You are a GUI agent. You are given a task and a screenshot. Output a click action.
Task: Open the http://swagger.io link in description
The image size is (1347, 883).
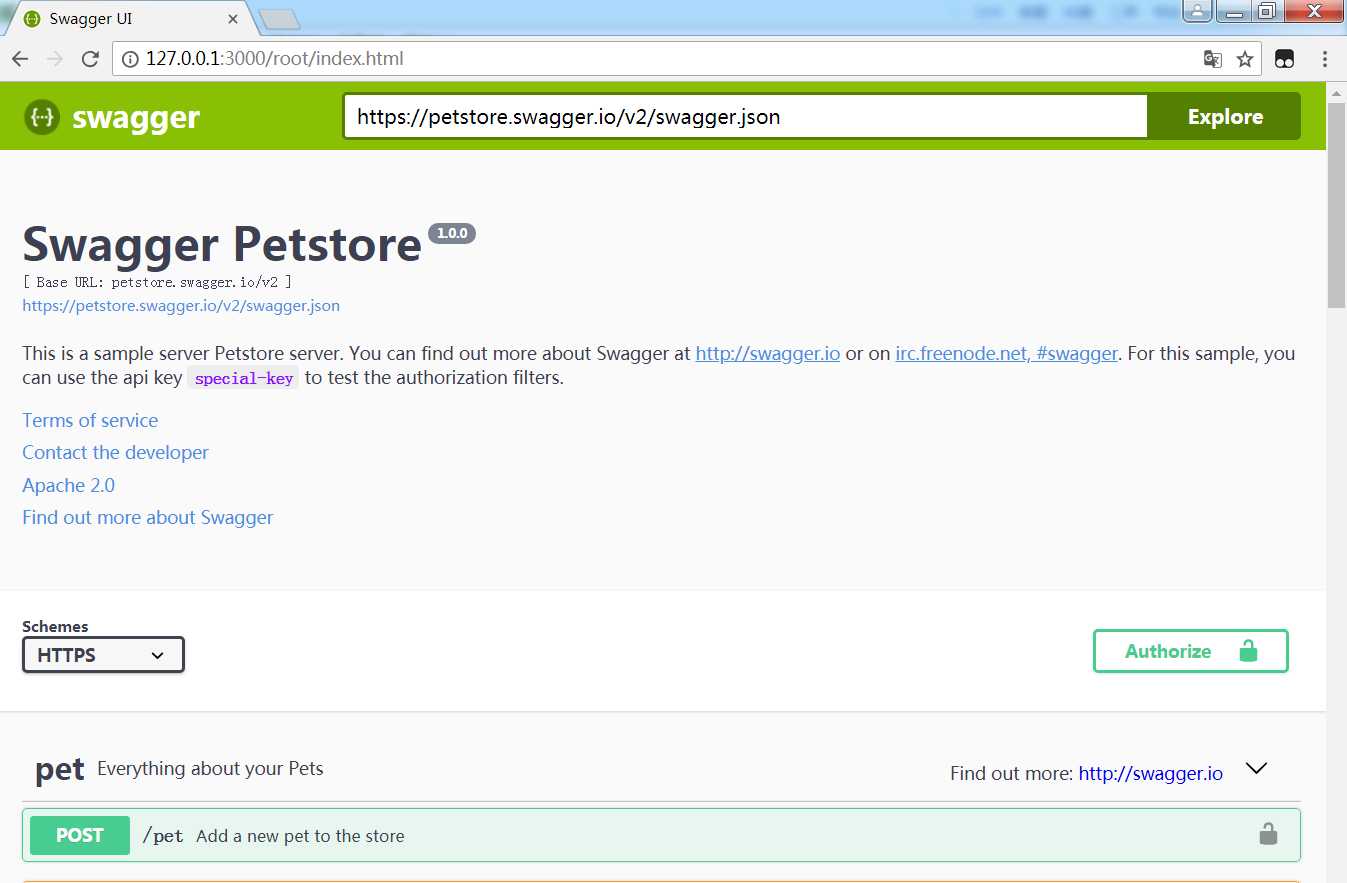point(768,353)
